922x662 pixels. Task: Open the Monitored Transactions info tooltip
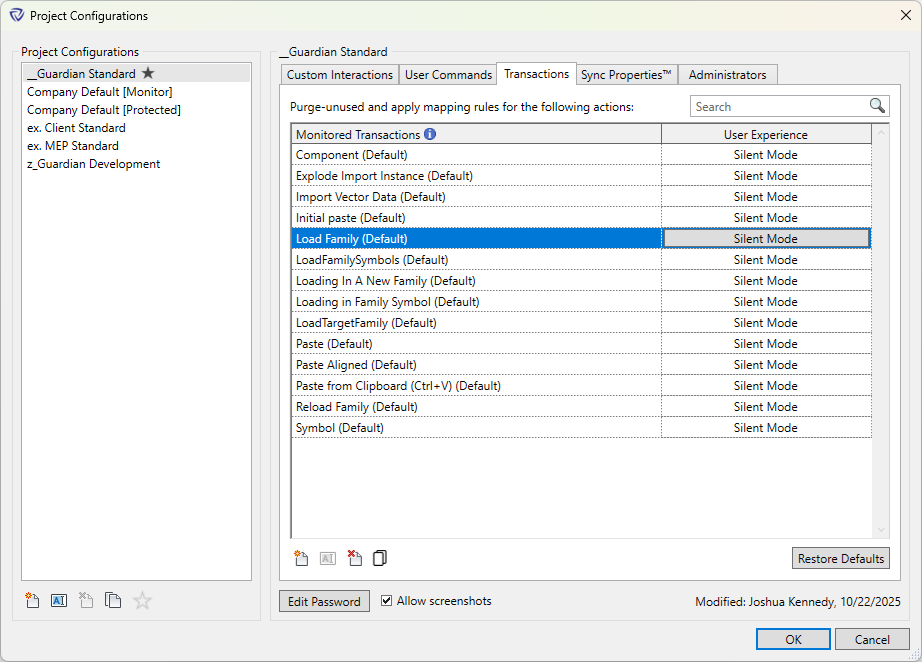[x=429, y=133]
